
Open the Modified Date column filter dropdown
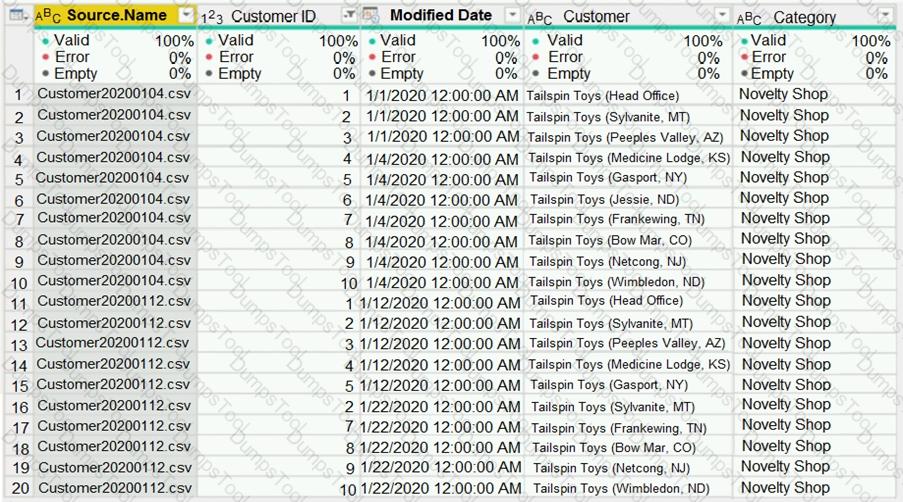(512, 16)
